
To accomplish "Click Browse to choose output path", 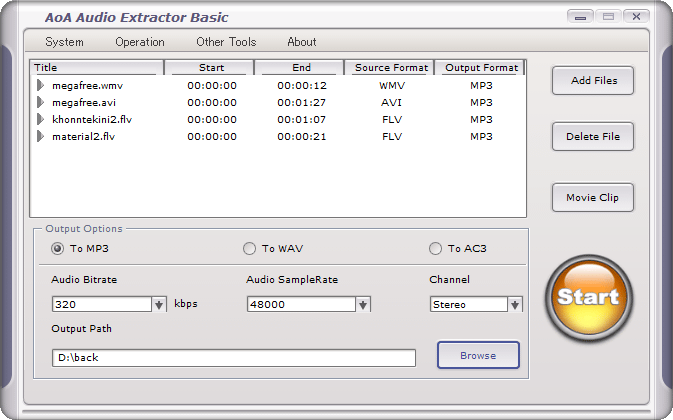I will pyautogui.click(x=478, y=355).
